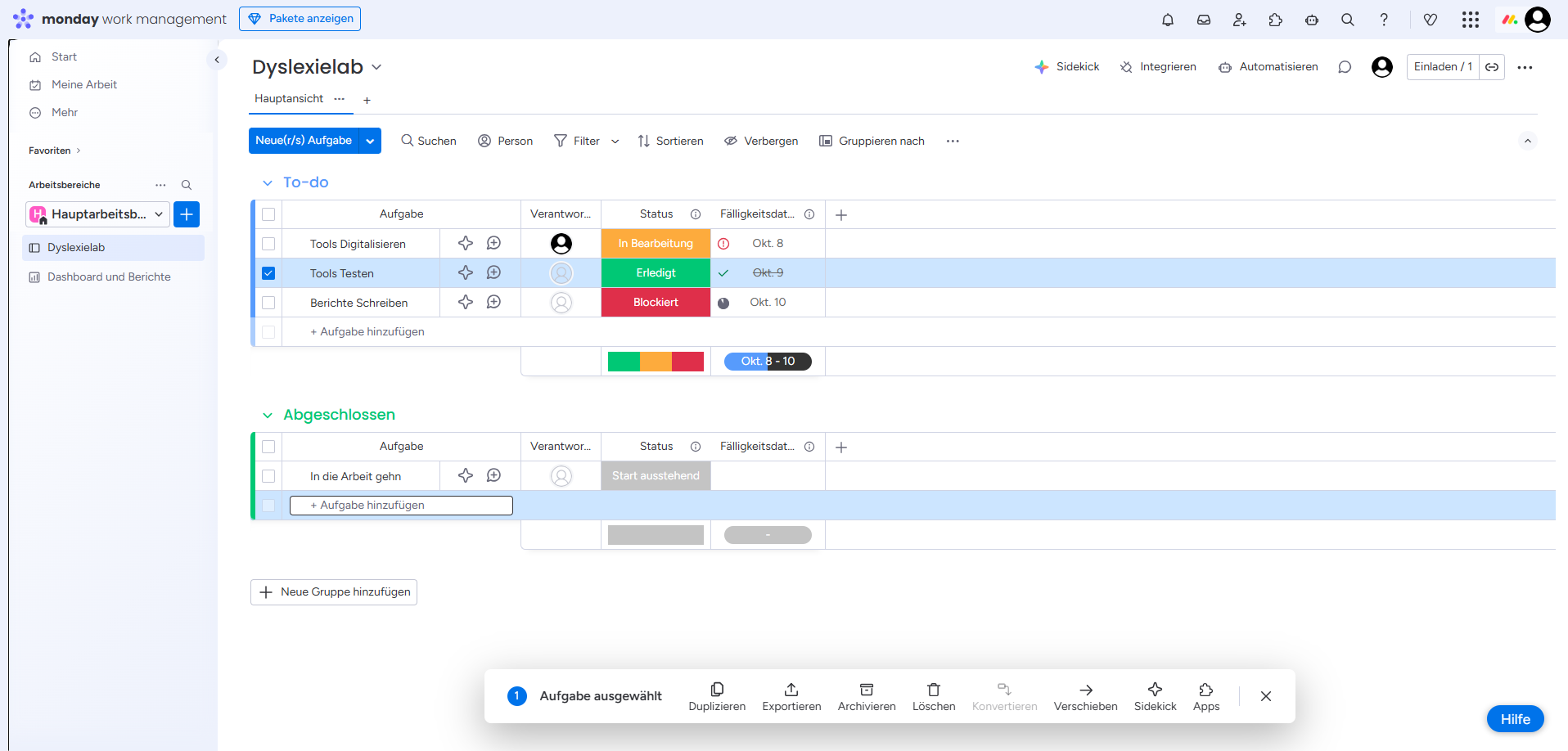Open update conversation for Tools Digitalisieren
Screen dimensions: 1568x751
493,243
